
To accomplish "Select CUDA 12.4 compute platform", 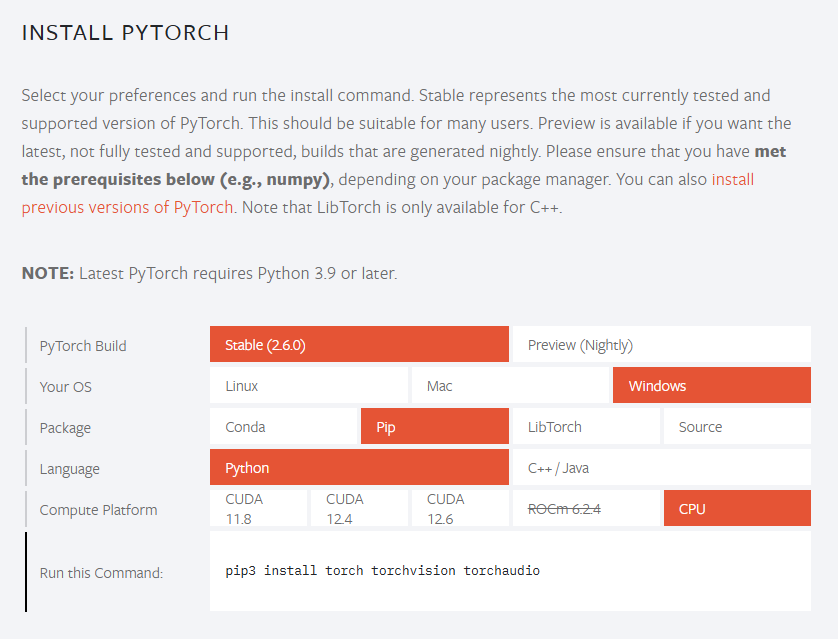I will (359, 508).
